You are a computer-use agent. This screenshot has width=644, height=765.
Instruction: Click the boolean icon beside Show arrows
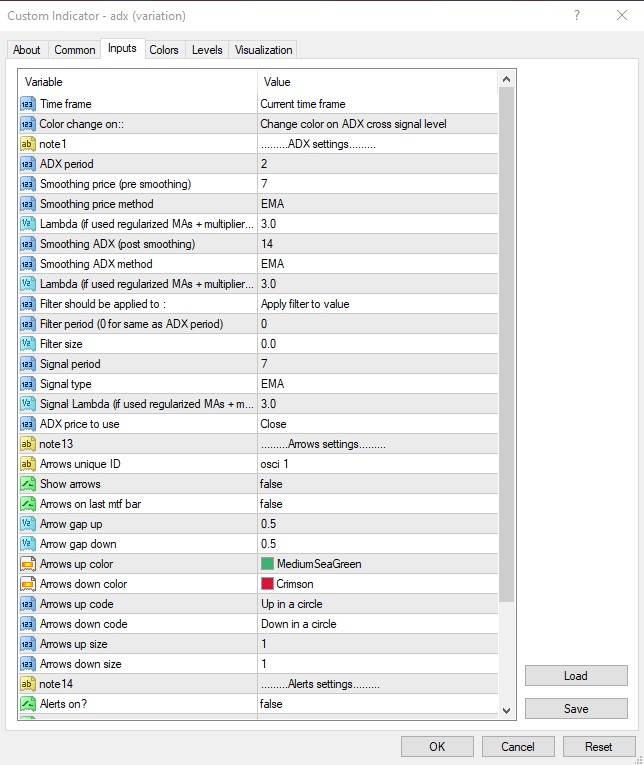(28, 484)
